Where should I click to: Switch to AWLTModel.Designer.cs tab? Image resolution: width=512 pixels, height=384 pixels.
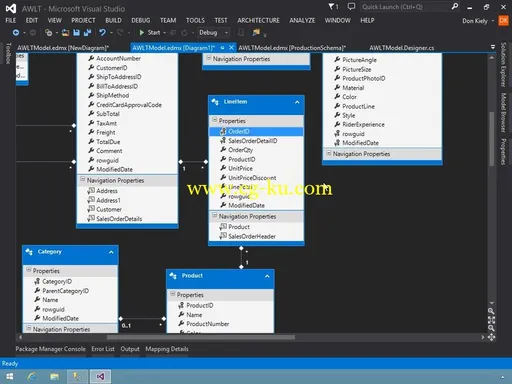[x=401, y=48]
